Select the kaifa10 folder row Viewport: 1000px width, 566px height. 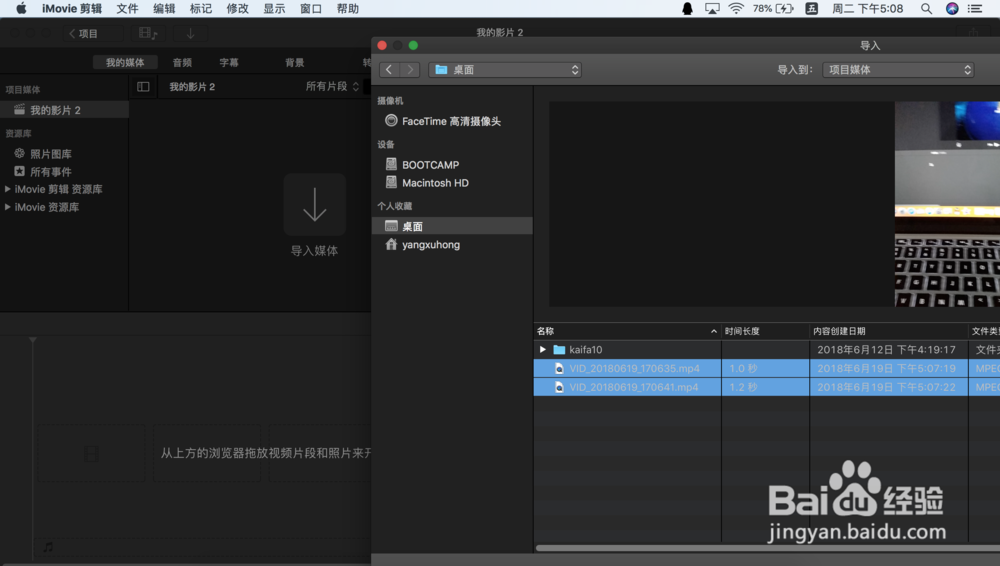point(767,350)
